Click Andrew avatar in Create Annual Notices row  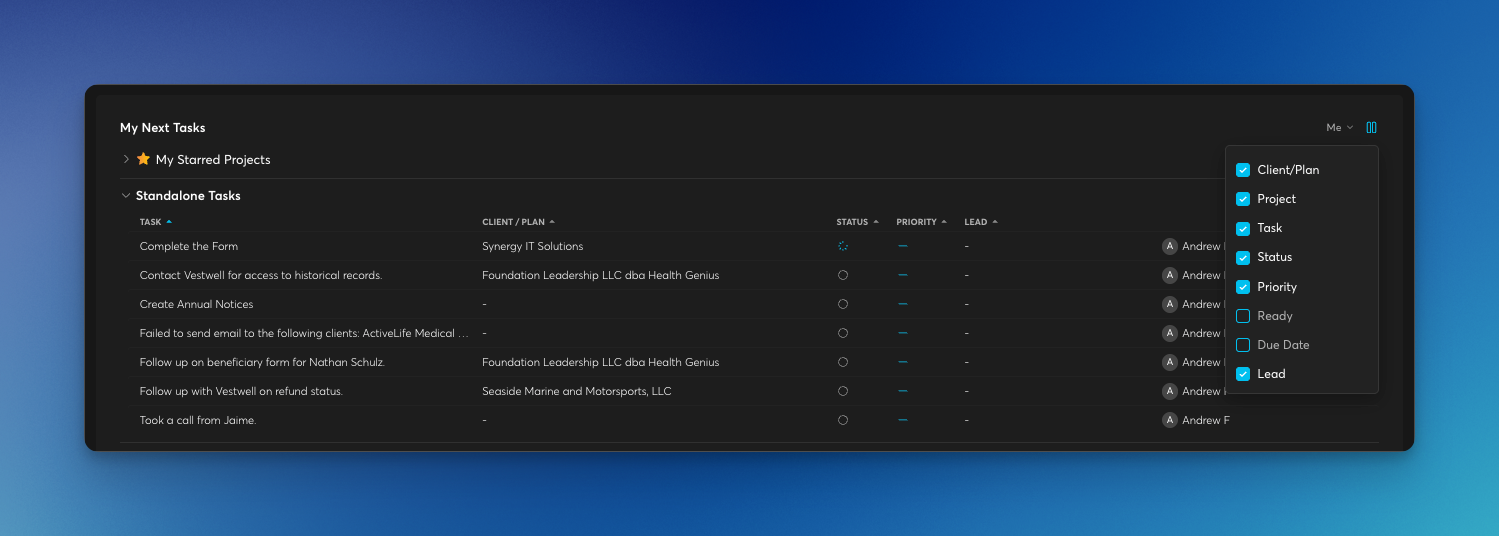(1170, 304)
